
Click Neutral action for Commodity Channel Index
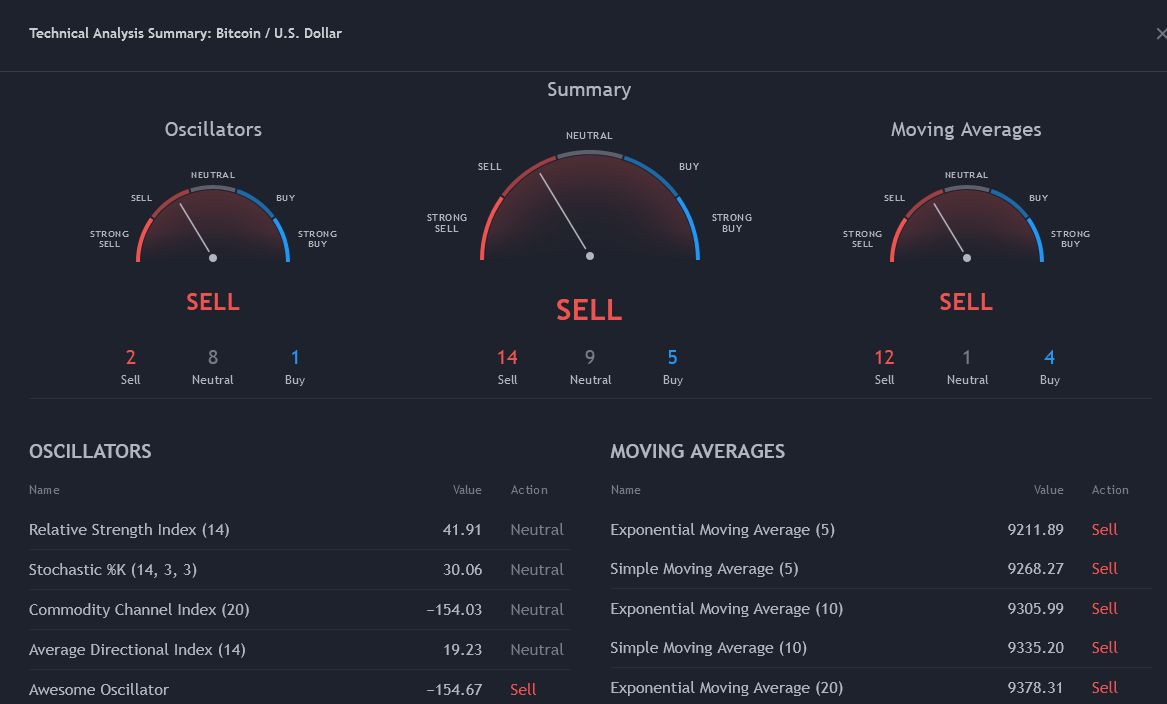tap(537, 610)
